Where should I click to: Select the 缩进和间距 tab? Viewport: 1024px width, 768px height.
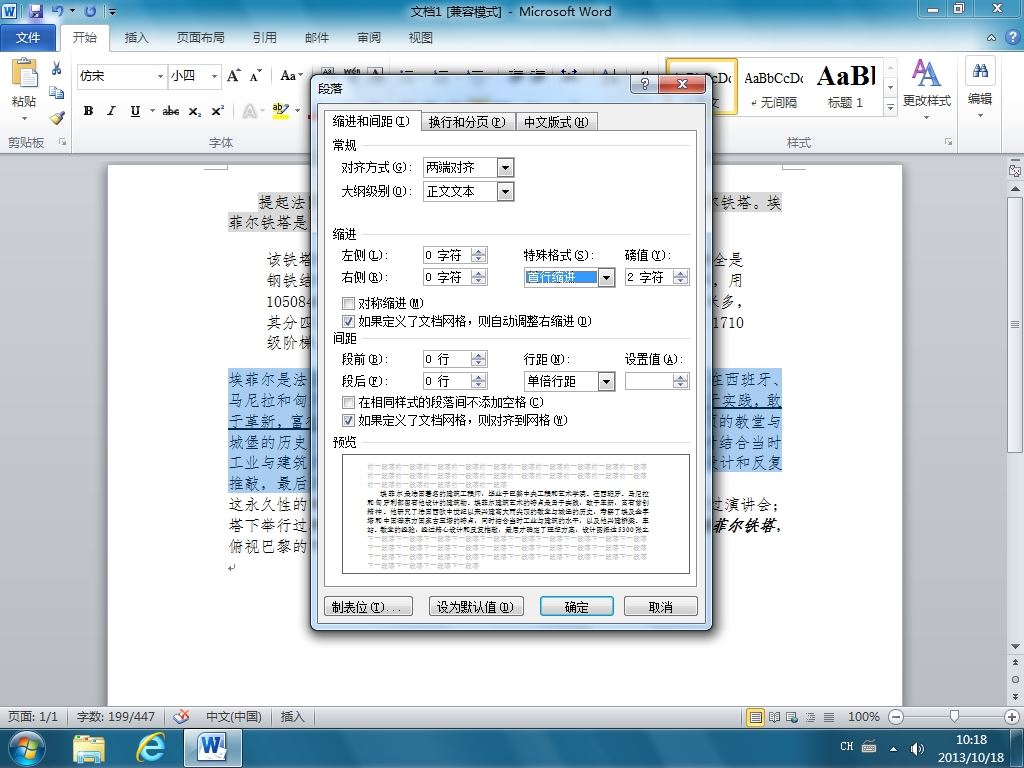point(372,121)
